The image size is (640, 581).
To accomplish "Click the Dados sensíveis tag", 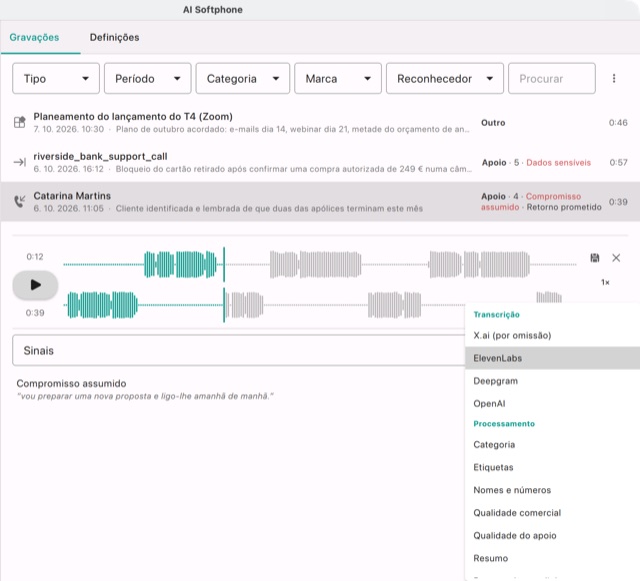I will [558, 163].
